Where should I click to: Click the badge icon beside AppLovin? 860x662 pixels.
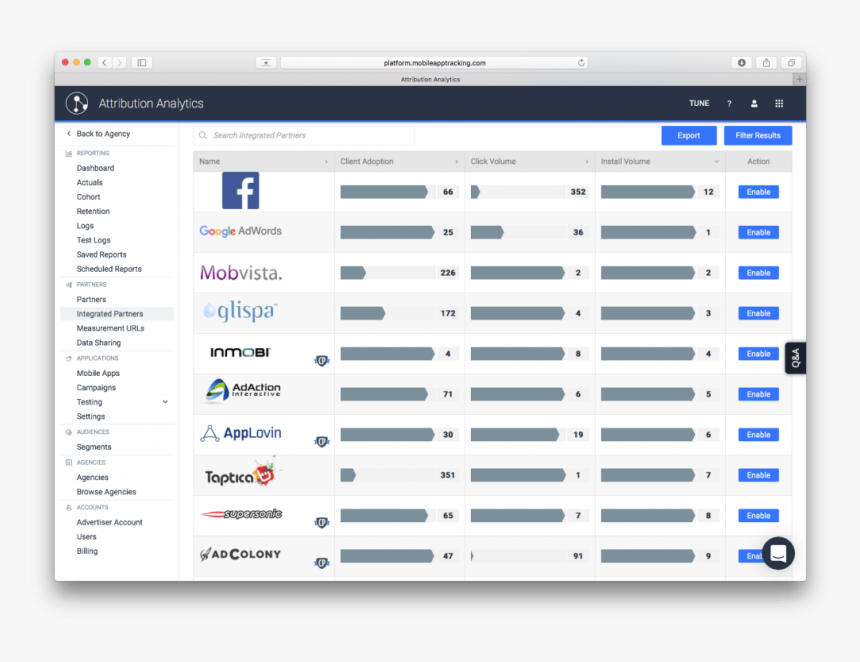322,442
